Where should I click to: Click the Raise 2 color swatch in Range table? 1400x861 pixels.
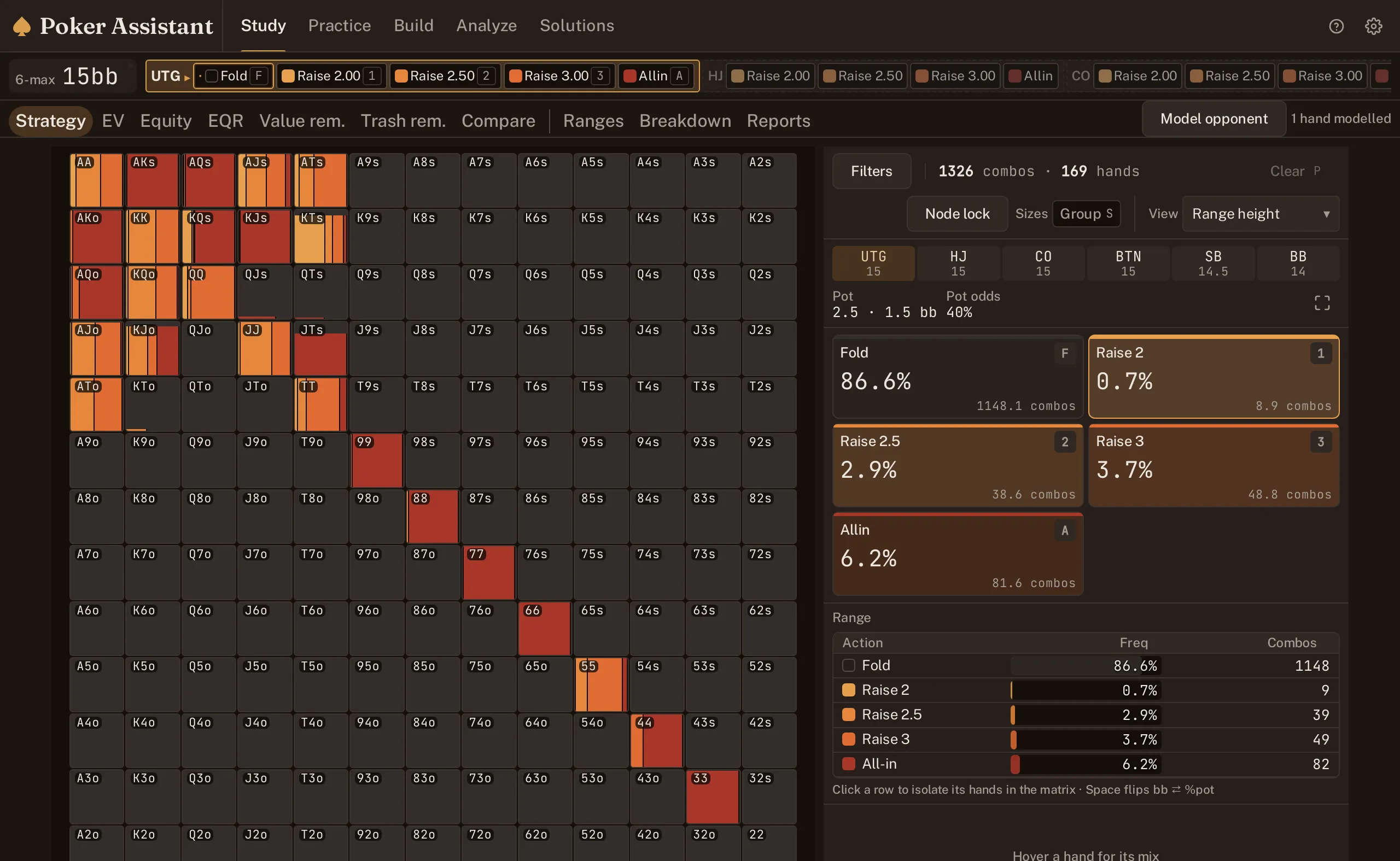pyautogui.click(x=848, y=690)
